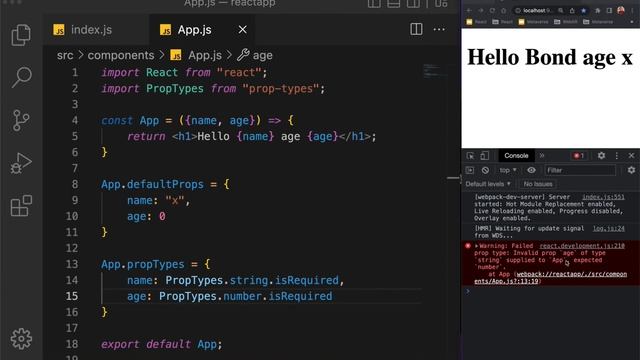
Task: Open the webpack App.js stack trace link
Action: 551,278
